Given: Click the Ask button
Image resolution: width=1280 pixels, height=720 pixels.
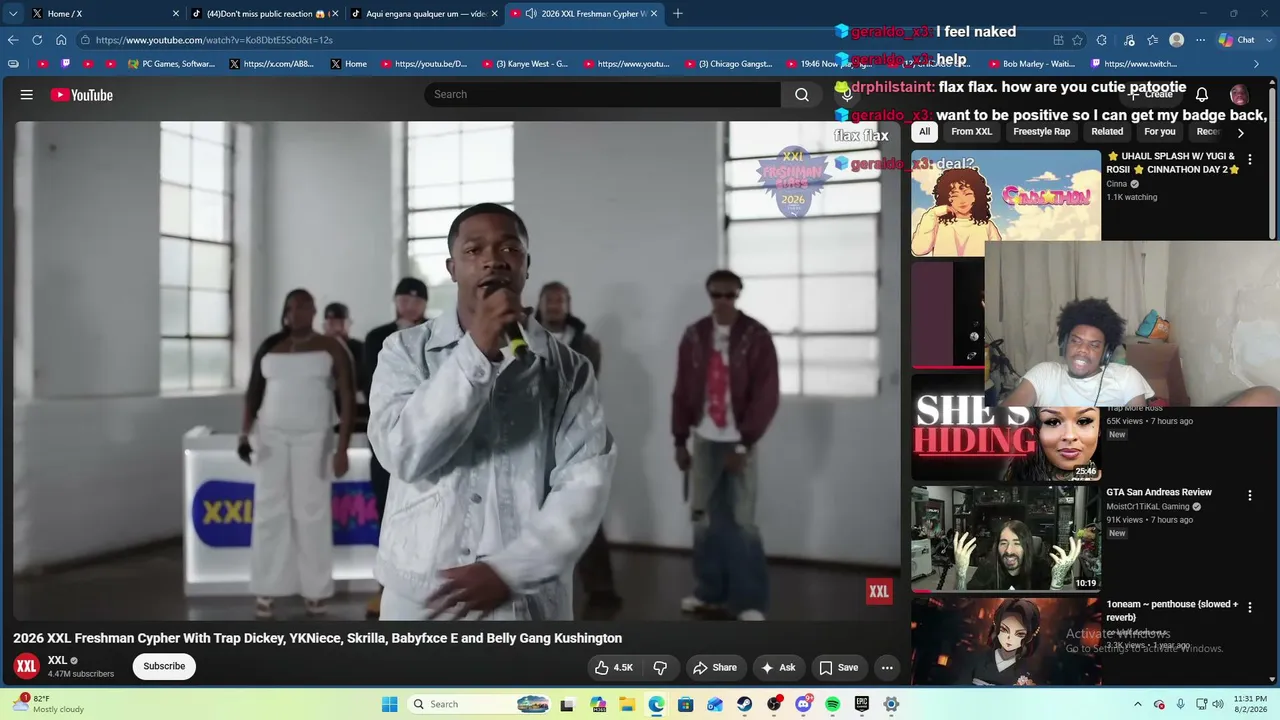Looking at the screenshot, I should (778, 668).
